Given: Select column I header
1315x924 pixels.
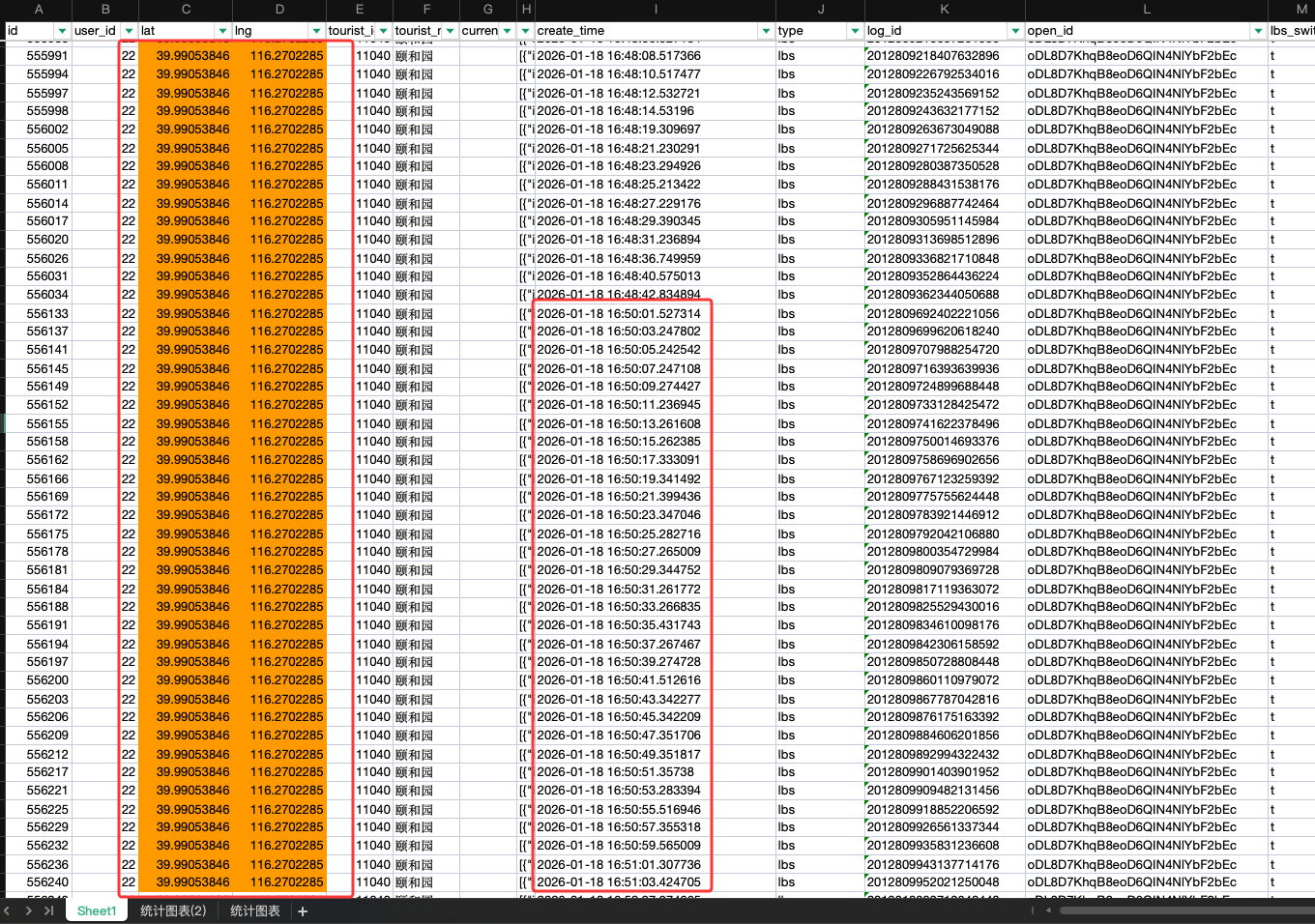Looking at the screenshot, I should [x=656, y=9].
